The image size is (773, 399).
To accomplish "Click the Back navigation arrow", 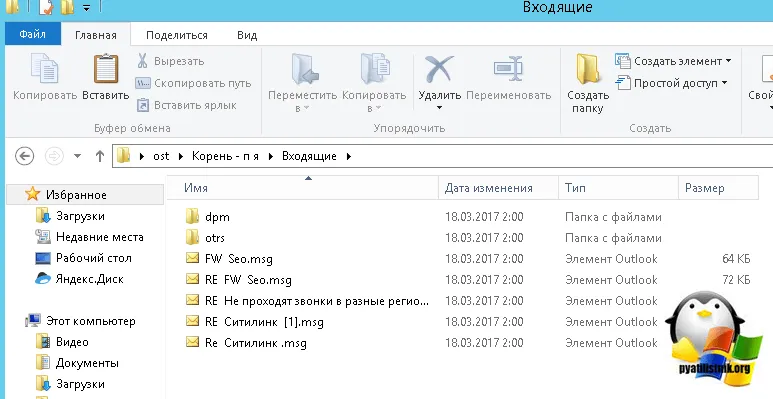I will [25, 156].
